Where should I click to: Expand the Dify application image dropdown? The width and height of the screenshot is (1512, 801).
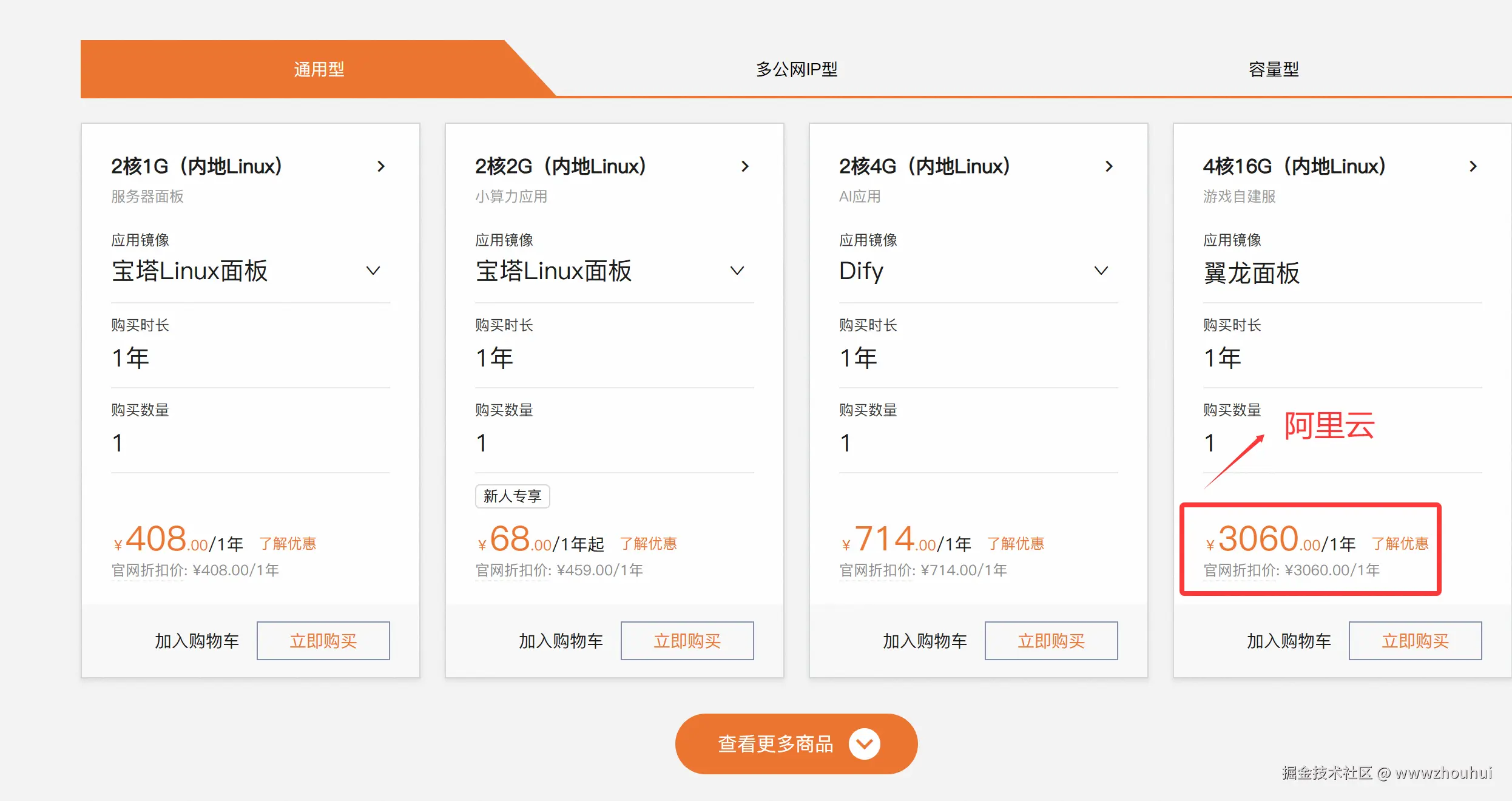(1101, 271)
